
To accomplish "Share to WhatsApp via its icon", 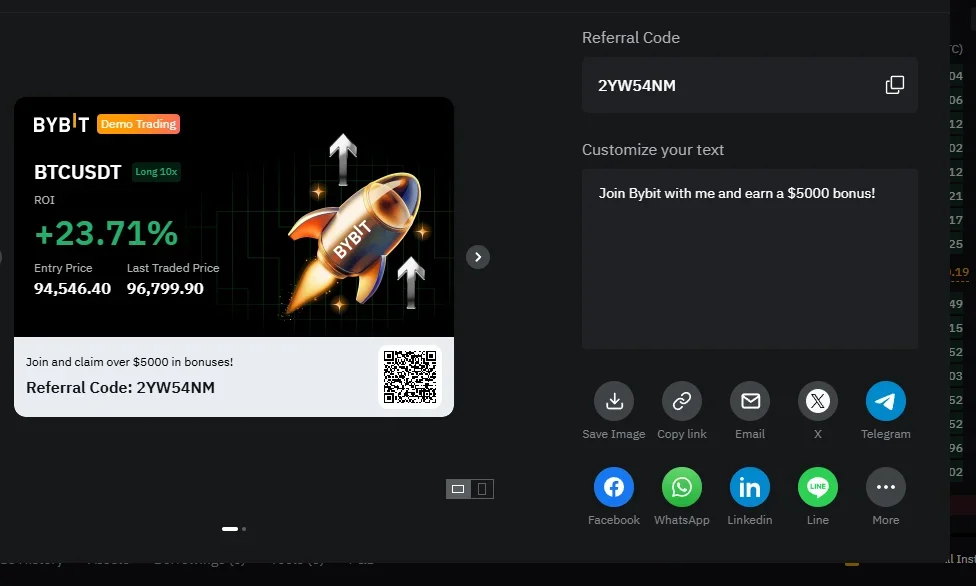I will pyautogui.click(x=682, y=487).
